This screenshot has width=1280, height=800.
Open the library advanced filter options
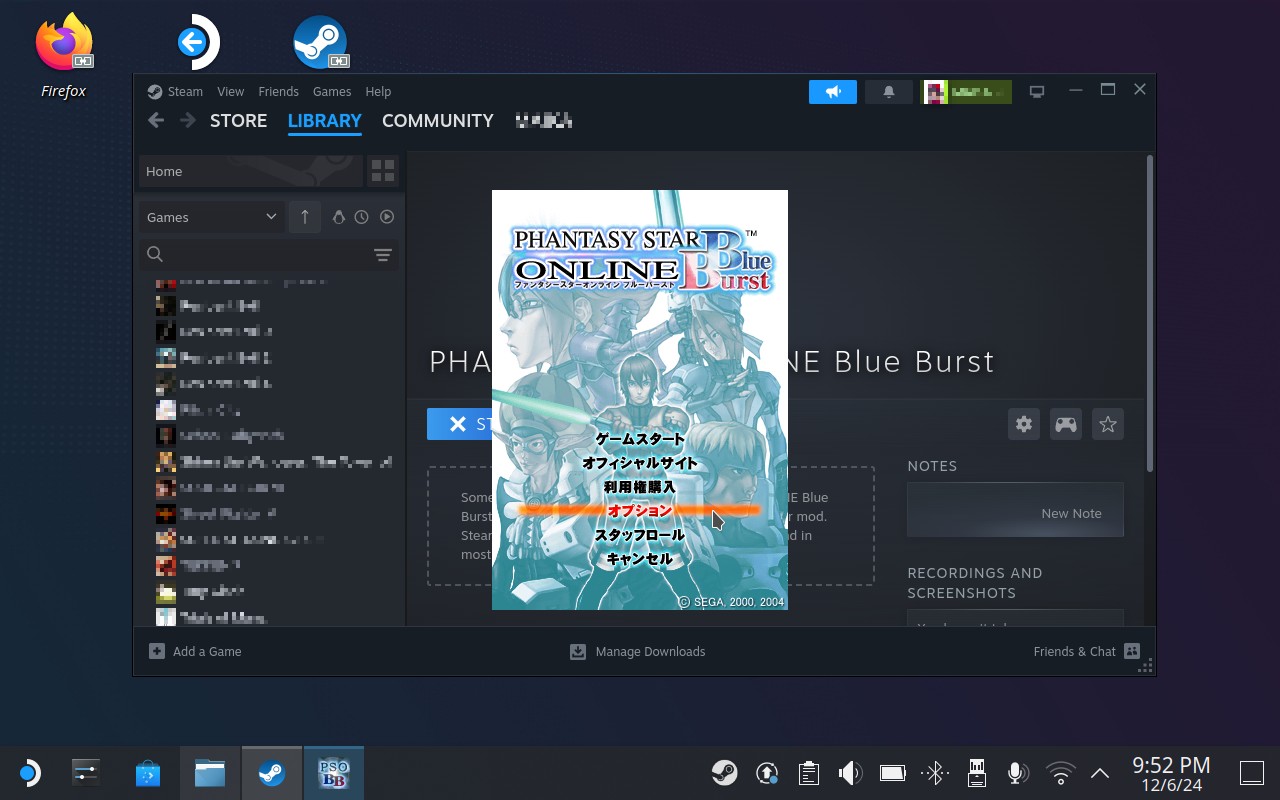click(x=382, y=255)
